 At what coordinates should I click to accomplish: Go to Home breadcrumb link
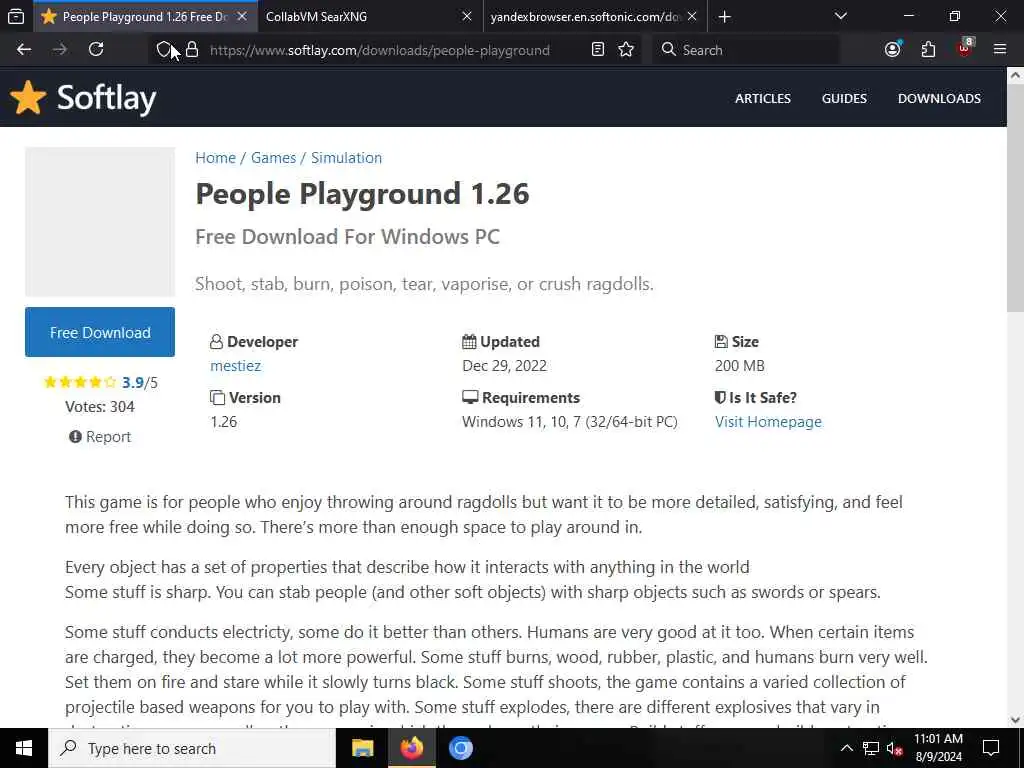click(216, 158)
